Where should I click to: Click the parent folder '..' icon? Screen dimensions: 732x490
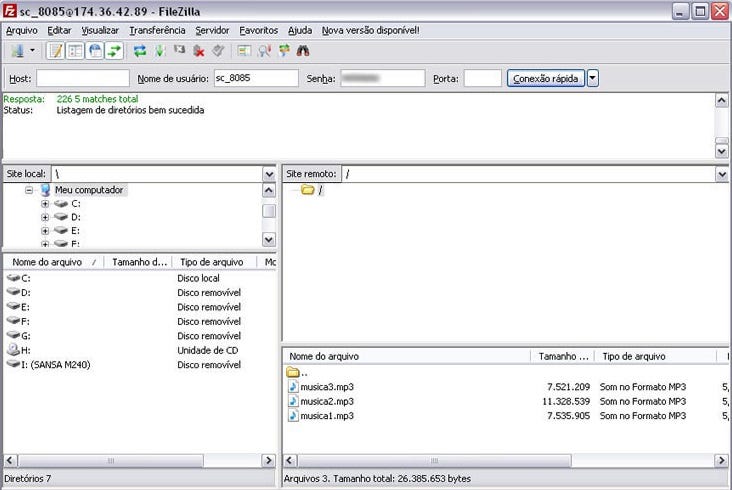[293, 372]
